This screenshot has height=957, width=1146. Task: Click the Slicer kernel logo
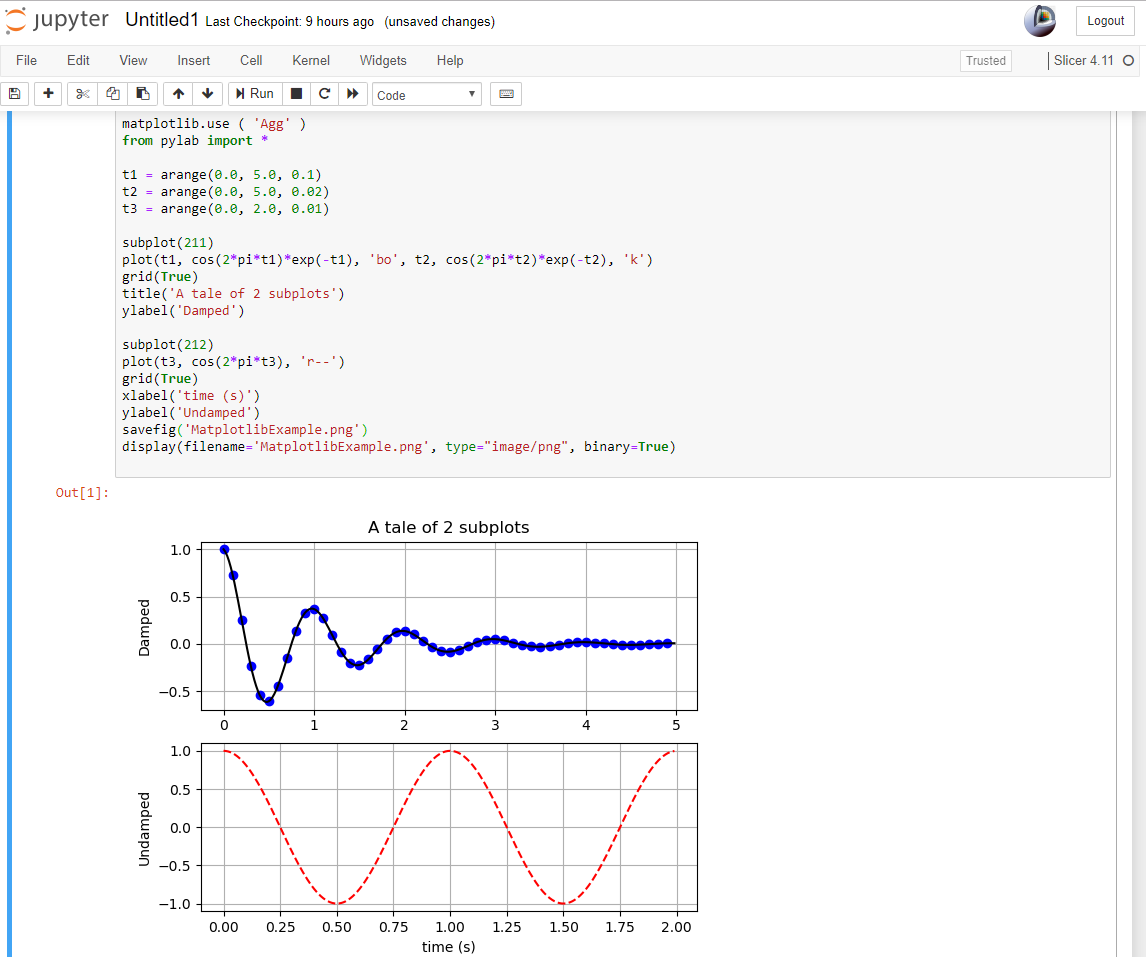pyautogui.click(x=1040, y=20)
